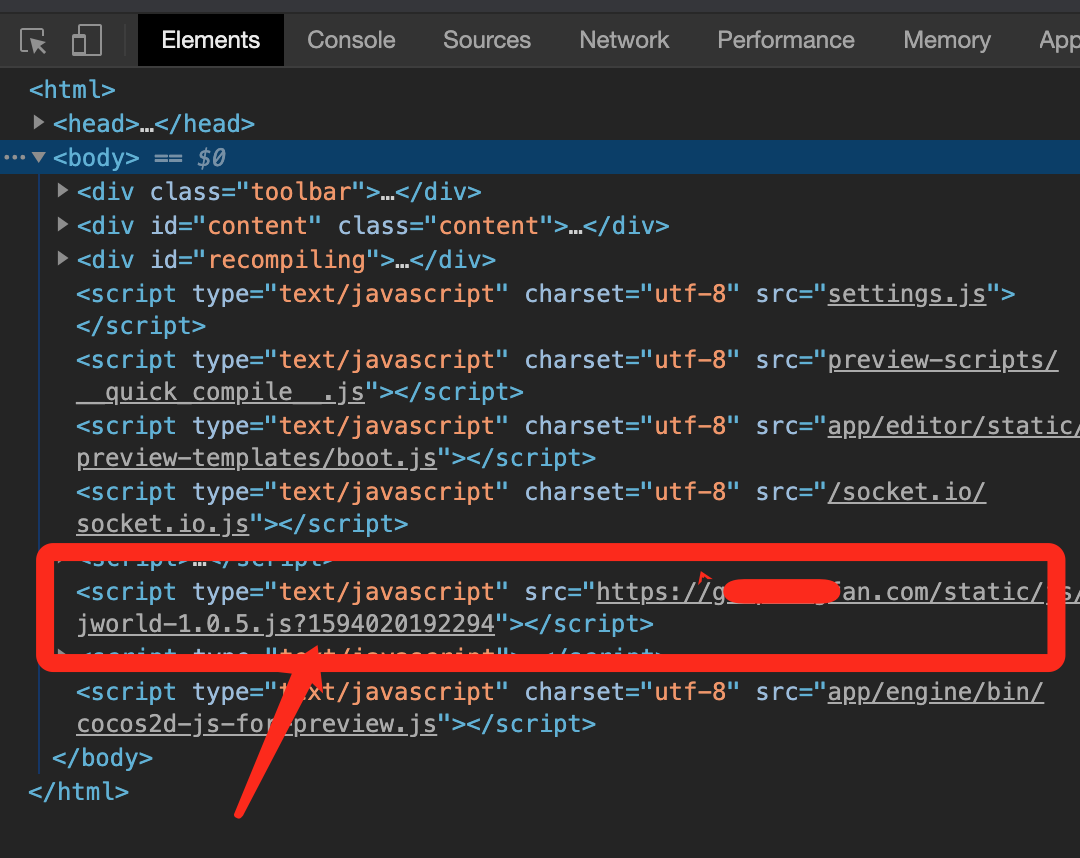Stay on the Elements tab
Screen dimensions: 1080x858
pos(210,40)
